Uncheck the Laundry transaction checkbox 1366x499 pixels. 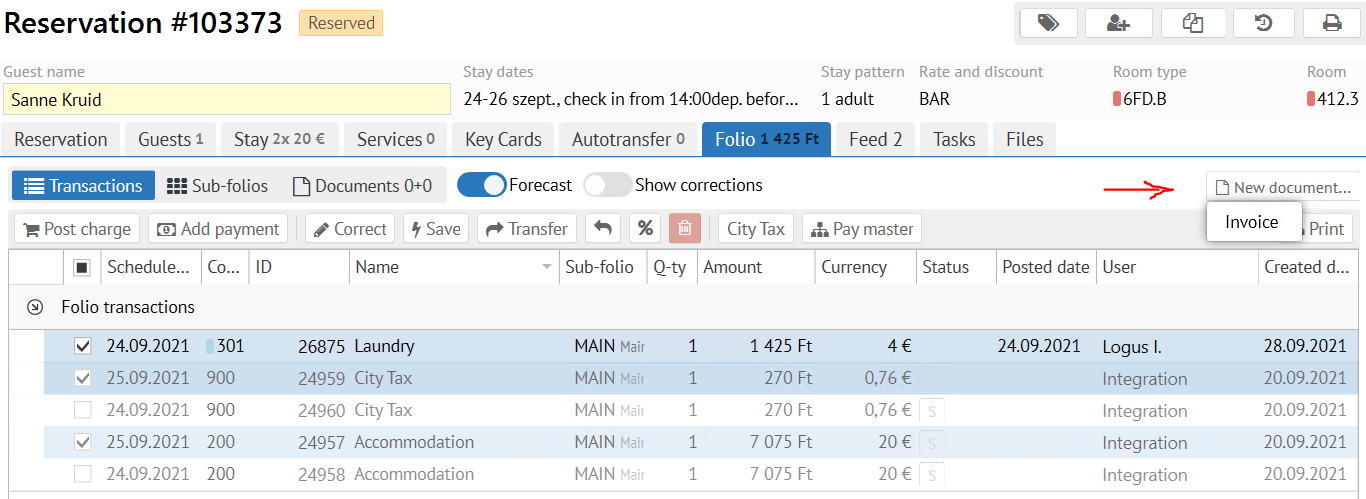pyautogui.click(x=83, y=346)
